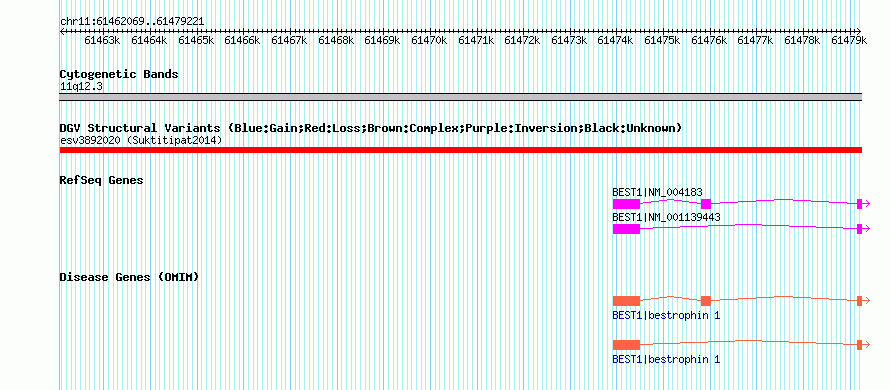
Task: Click the 61471k ruler tick label
Action: (476, 40)
